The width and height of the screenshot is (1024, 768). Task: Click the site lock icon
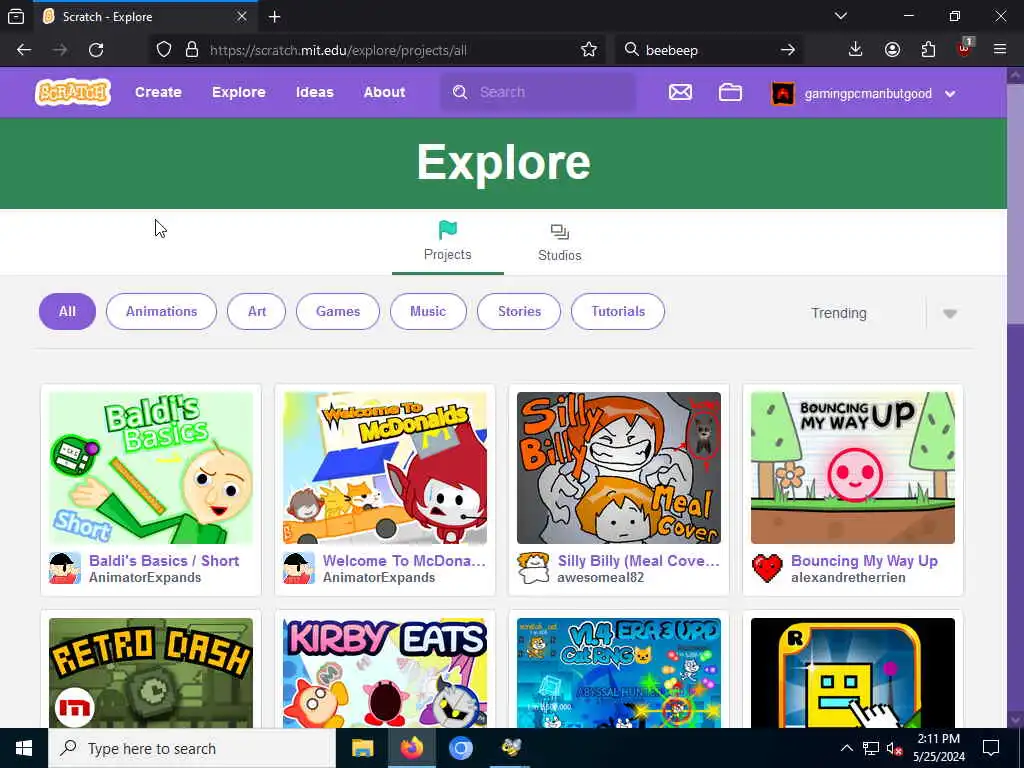(x=191, y=50)
